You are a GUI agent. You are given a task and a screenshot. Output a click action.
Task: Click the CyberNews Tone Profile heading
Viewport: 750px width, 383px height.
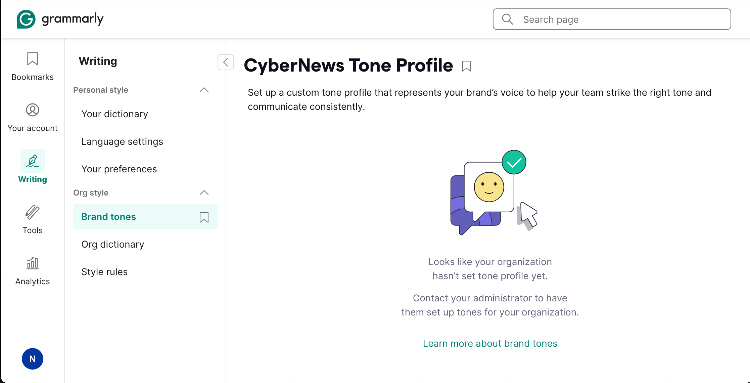[x=348, y=66]
